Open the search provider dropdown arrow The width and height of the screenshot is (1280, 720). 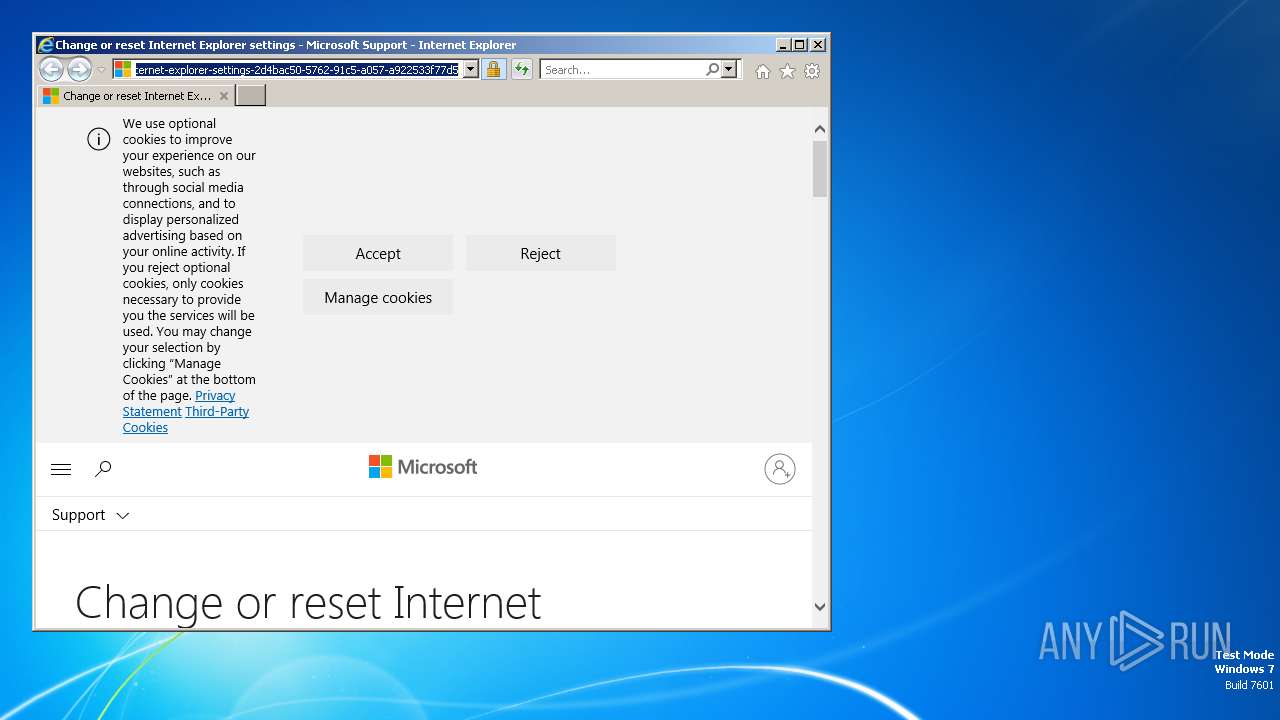click(729, 69)
